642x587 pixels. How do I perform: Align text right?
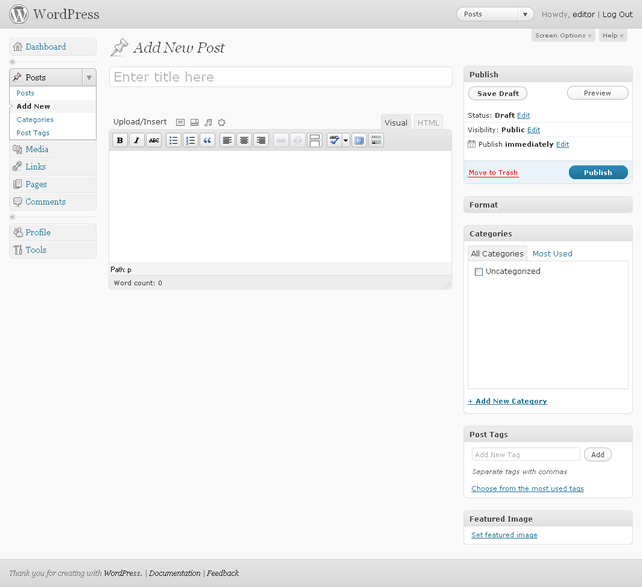(261, 140)
